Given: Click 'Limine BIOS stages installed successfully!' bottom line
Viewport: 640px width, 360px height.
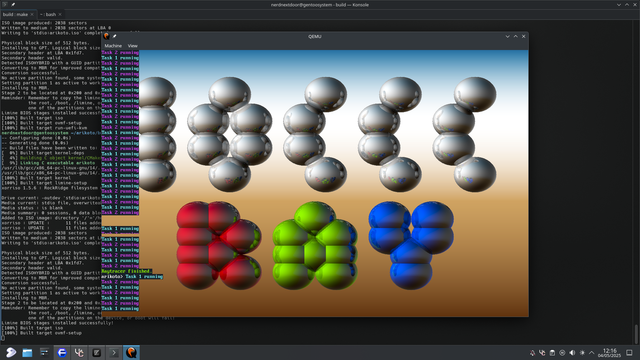Looking at the screenshot, I should [x=58, y=322].
